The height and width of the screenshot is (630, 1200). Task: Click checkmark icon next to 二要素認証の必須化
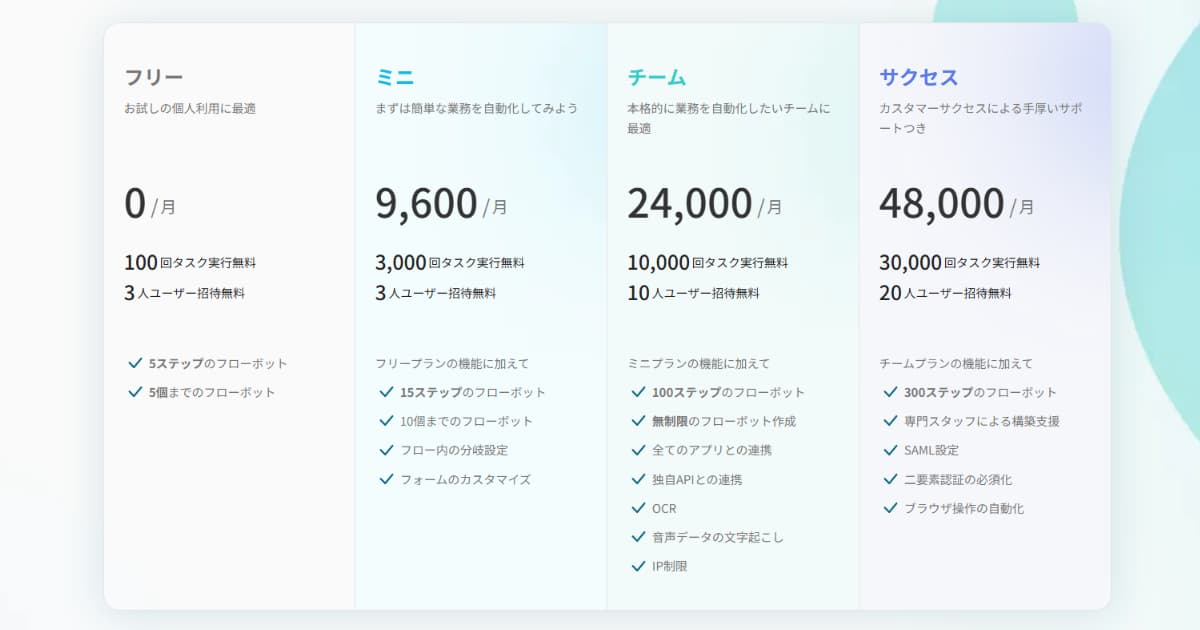tap(890, 479)
